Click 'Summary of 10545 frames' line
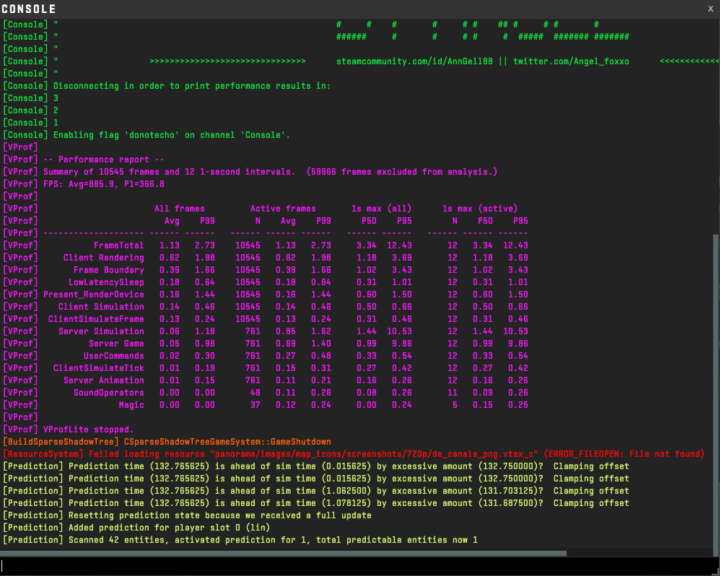720x576 pixels. click(250, 172)
